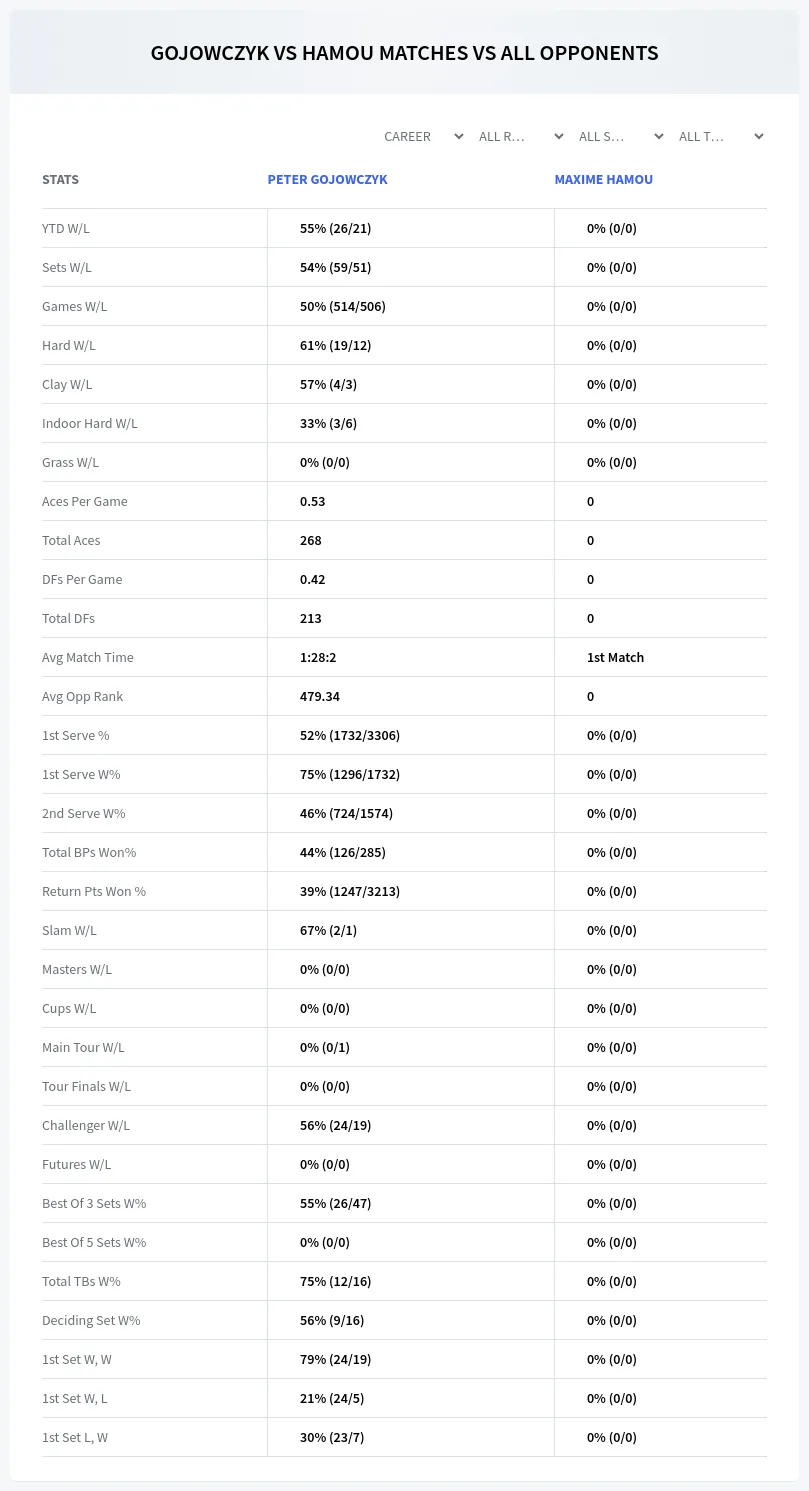Expand the ALL R… dropdown
The height and width of the screenshot is (1491, 809).
[x=522, y=136]
